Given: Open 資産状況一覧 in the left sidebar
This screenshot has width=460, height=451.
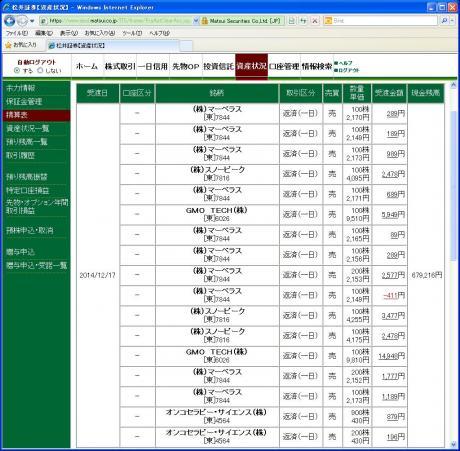Looking at the screenshot, I should click(28, 128).
